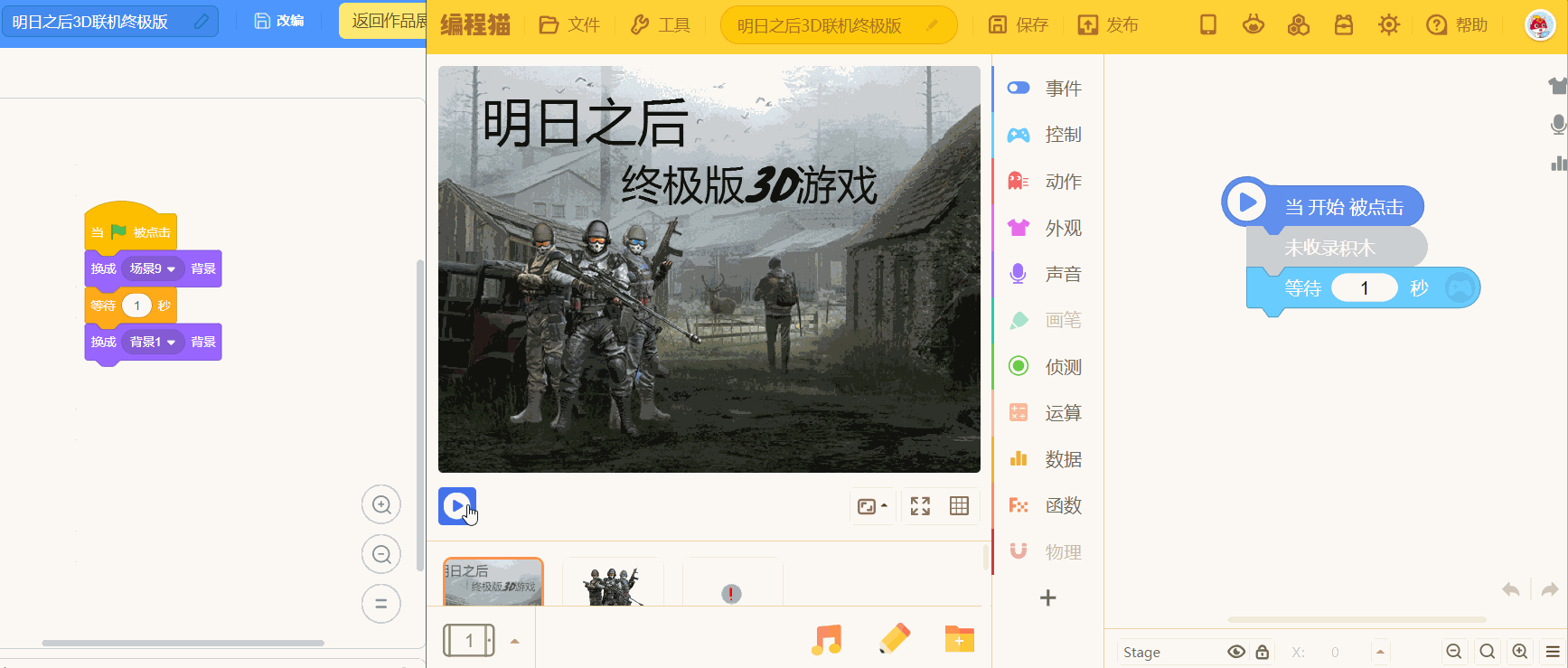Open the 背景1 backdrop dropdown in block

click(153, 342)
